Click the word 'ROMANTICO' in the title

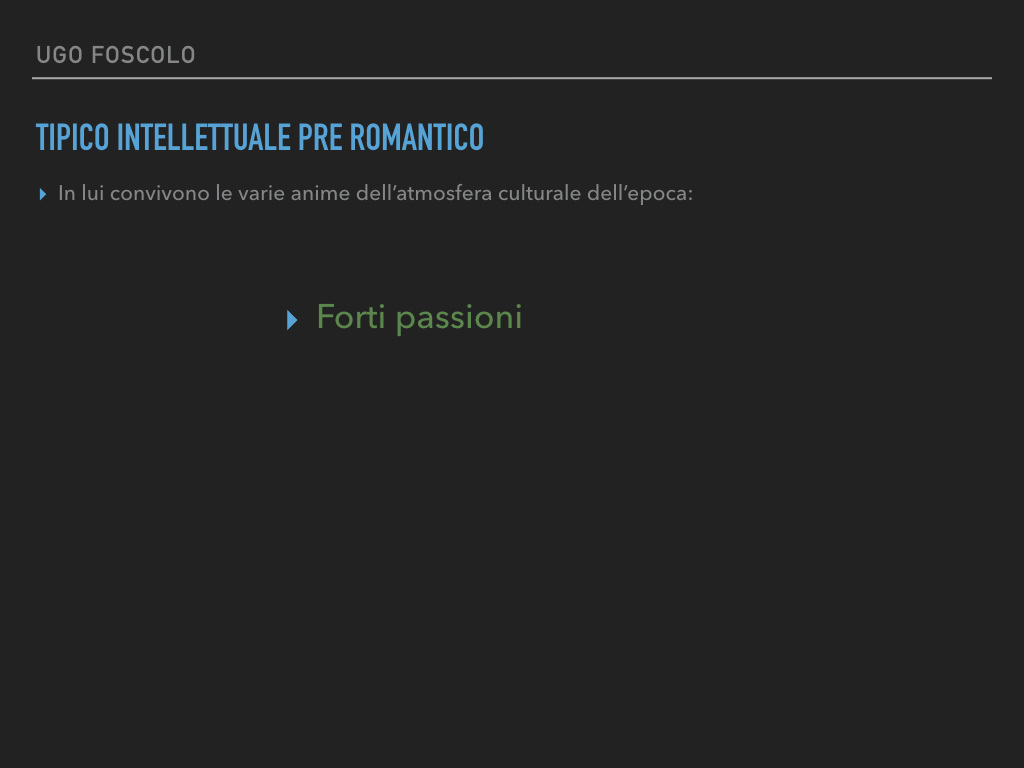coord(417,137)
